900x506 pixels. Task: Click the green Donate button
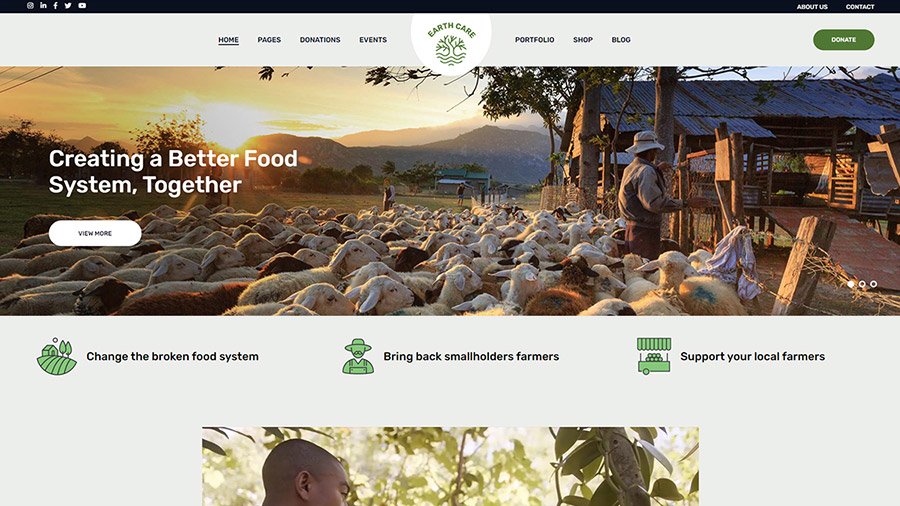(844, 40)
